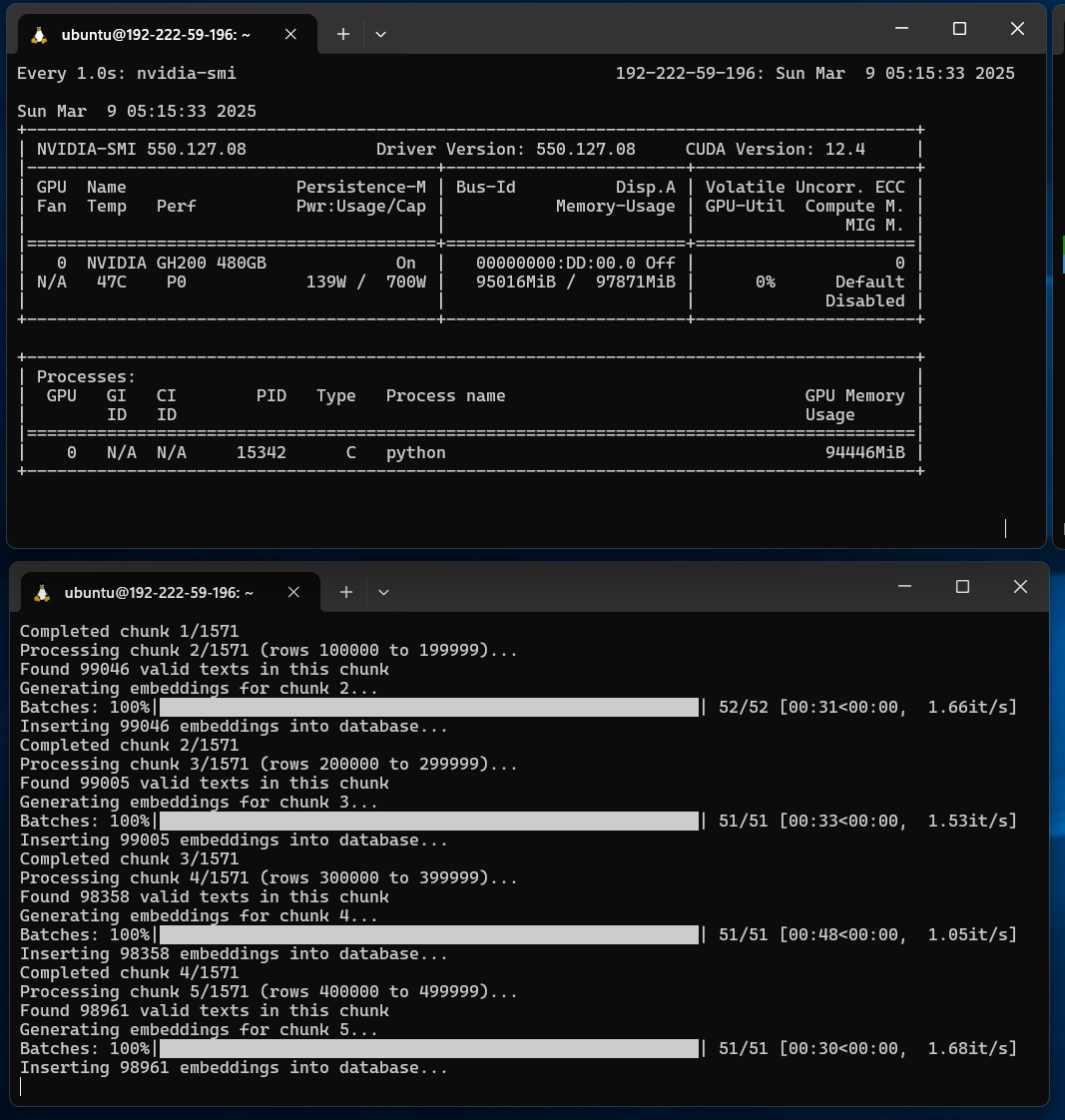The image size is (1065, 1120).
Task: Click the 'Completed chunk 3/1571' line
Action: 130,859
